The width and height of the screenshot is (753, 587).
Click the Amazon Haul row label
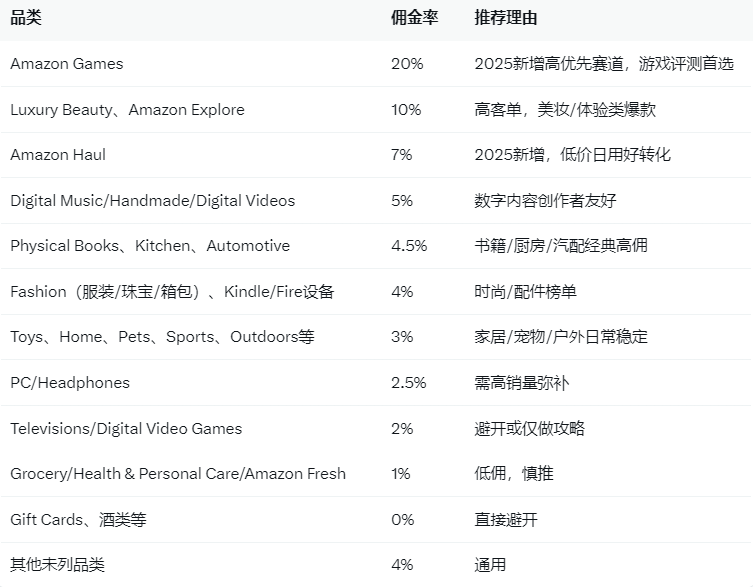58,155
